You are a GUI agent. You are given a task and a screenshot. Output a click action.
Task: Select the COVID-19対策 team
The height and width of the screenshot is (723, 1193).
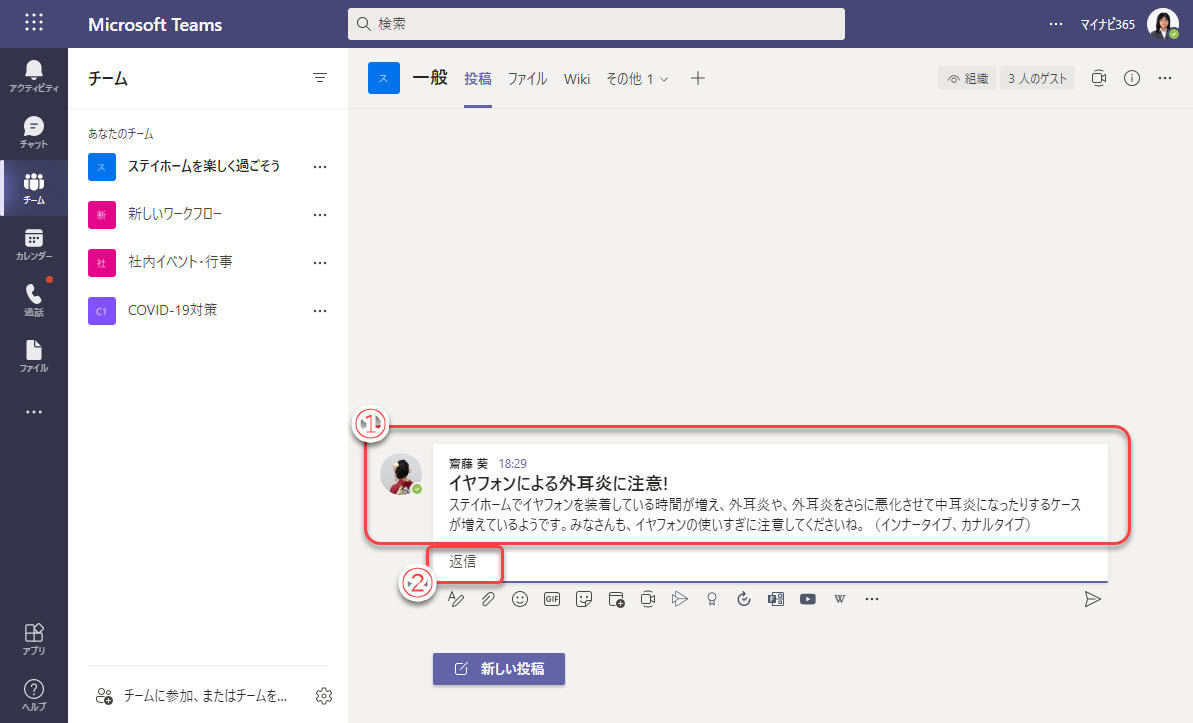tap(208, 311)
